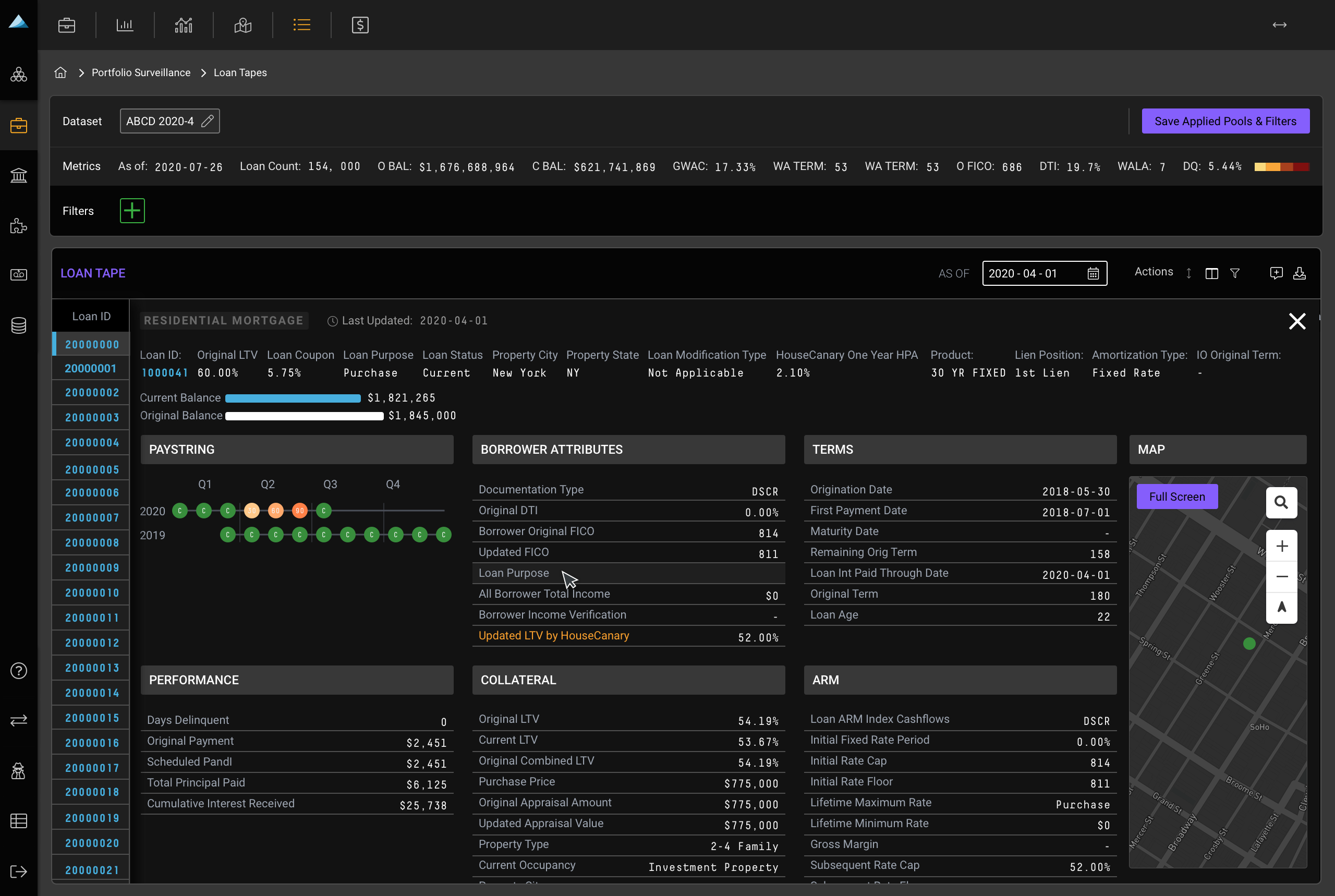The width and height of the screenshot is (1335, 896).
Task: Open Loan ID 1000041 link
Action: [164, 372]
